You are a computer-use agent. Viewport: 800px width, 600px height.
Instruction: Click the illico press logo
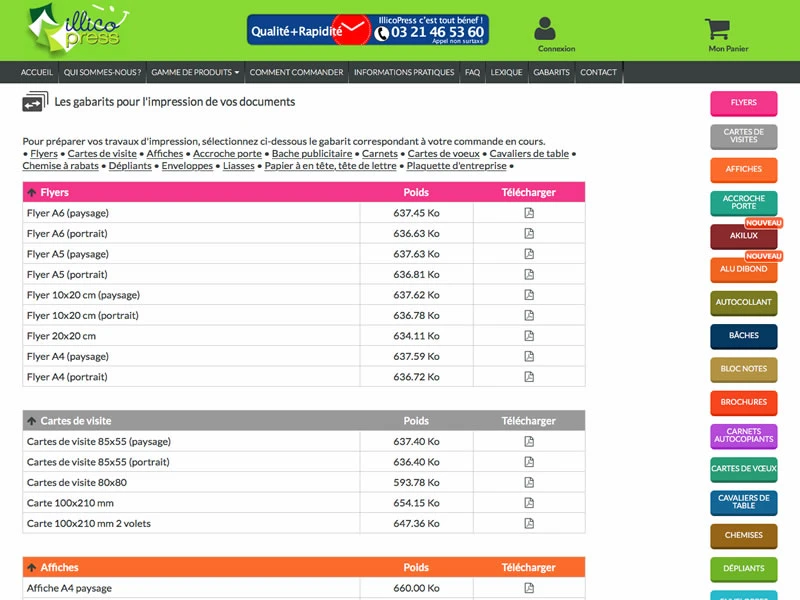[x=77, y=29]
